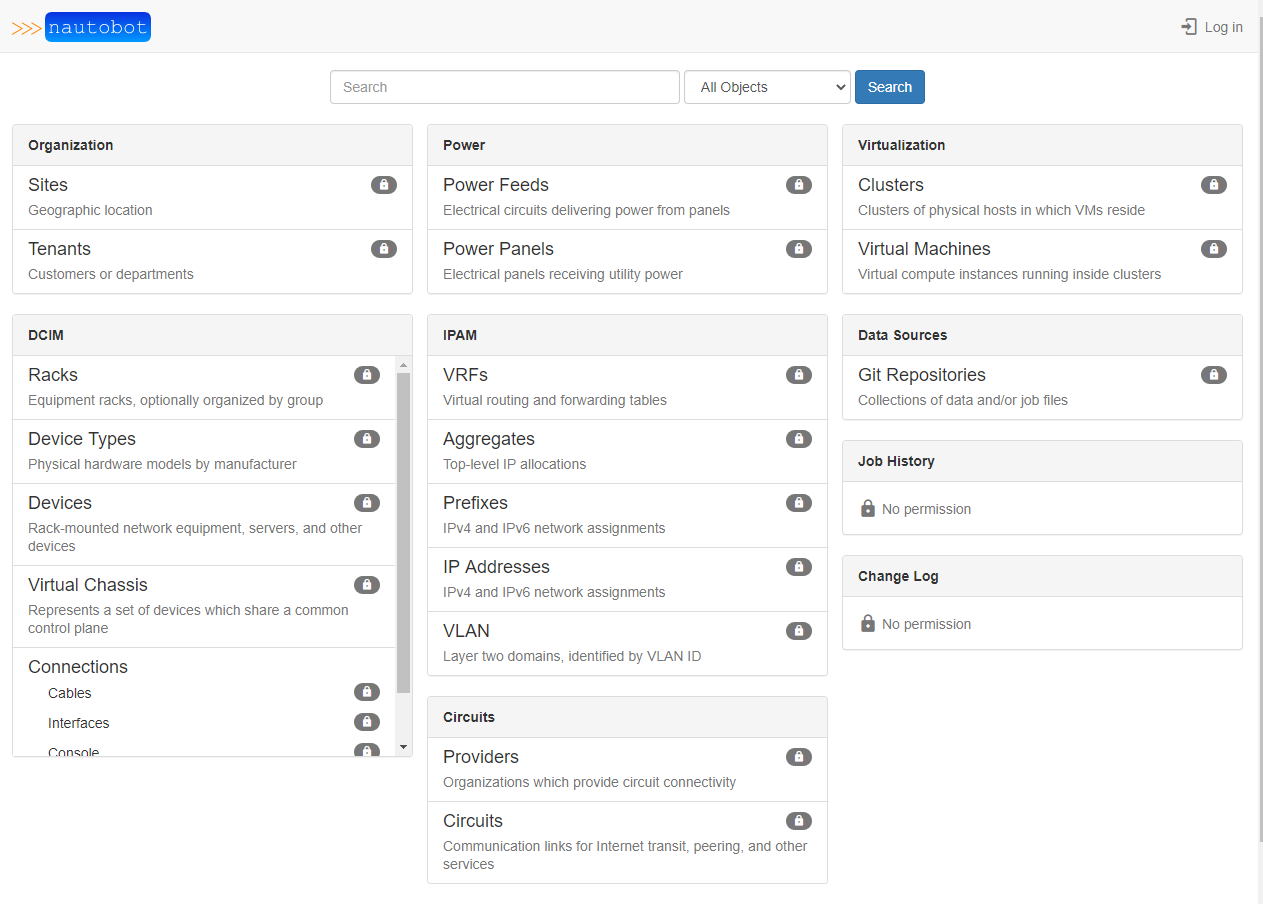The width and height of the screenshot is (1263, 904).
Task: Click the DCIM panel scrollbar thumb
Action: (404, 533)
